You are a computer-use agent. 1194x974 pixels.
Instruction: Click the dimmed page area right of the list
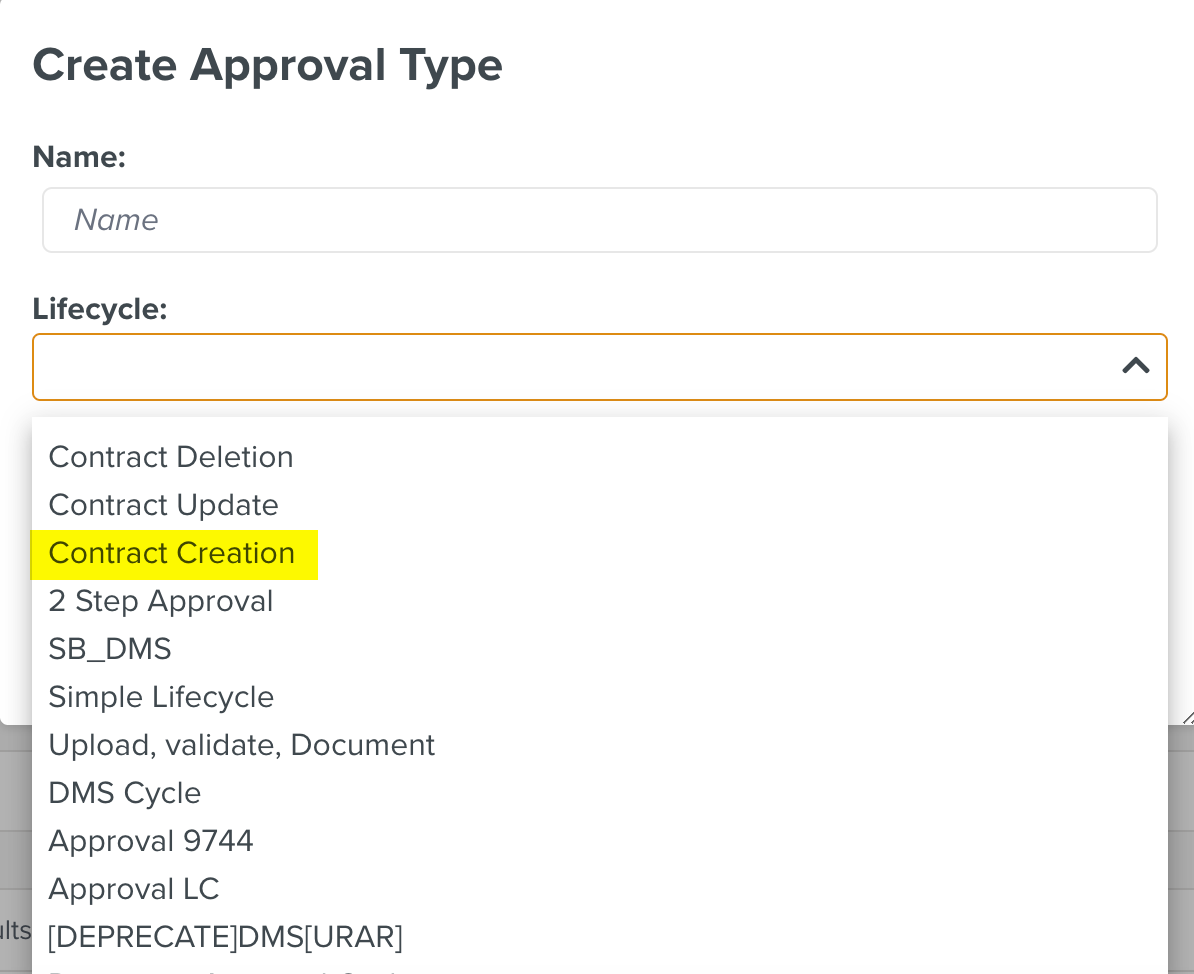pos(1181,850)
